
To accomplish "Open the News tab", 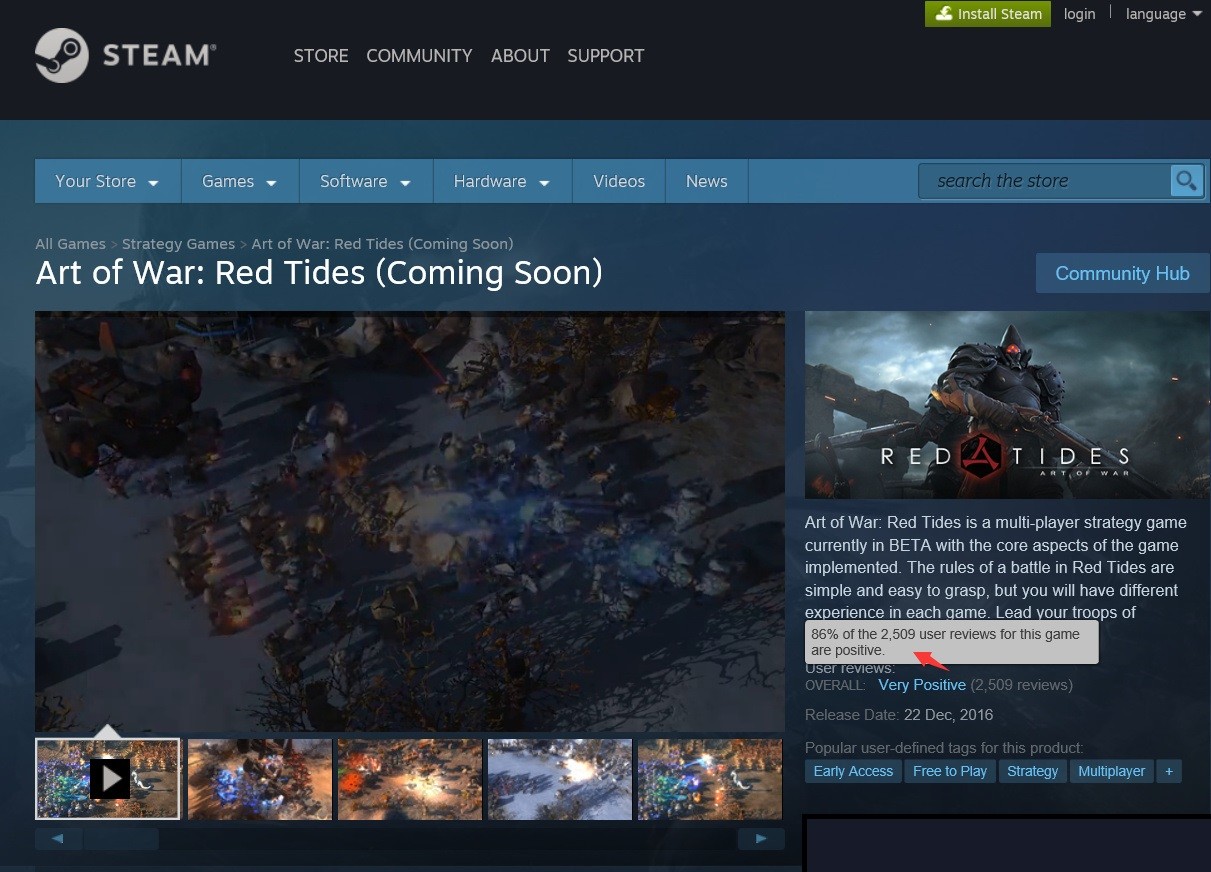I will point(707,181).
